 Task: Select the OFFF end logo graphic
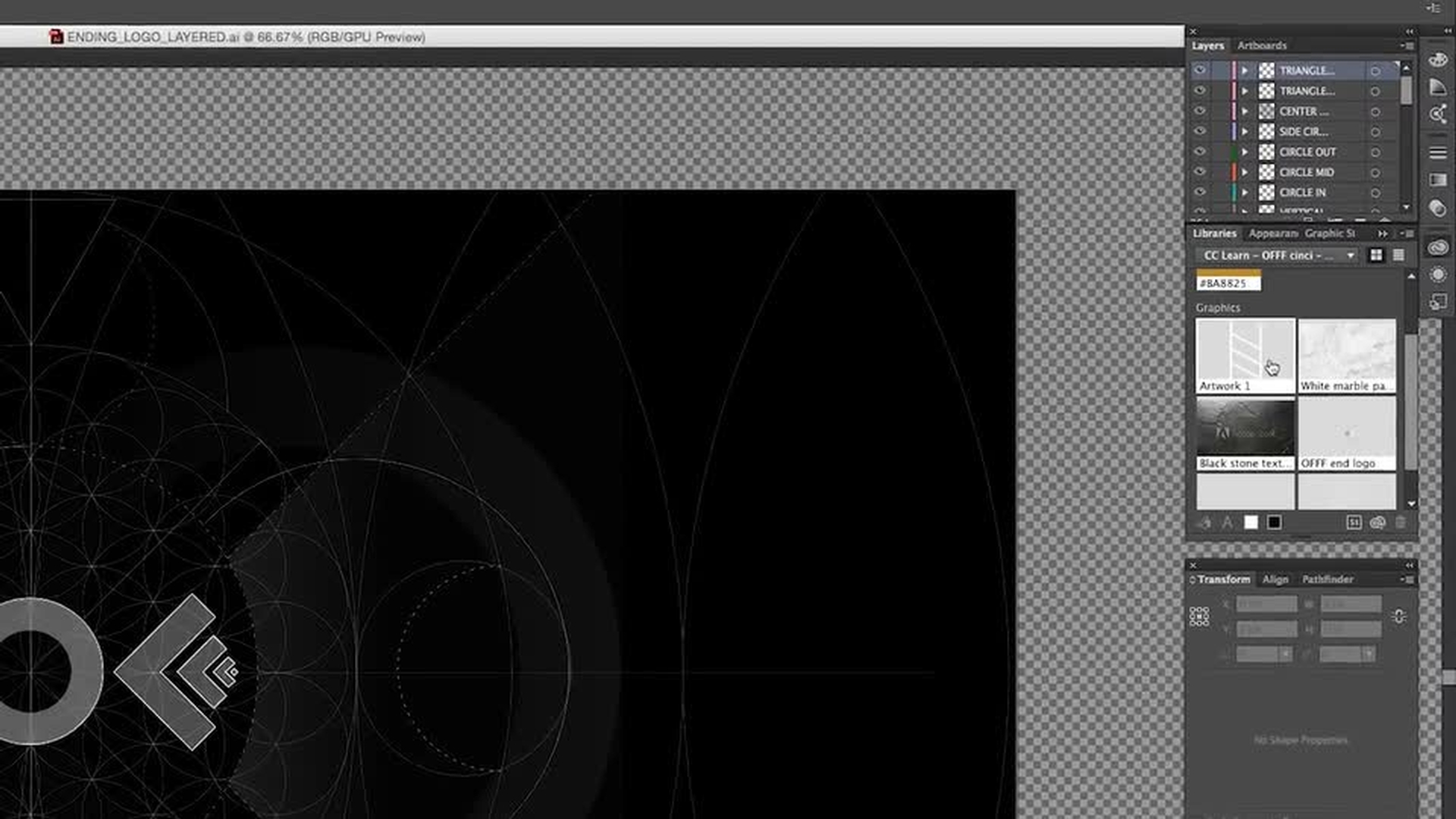(1347, 434)
